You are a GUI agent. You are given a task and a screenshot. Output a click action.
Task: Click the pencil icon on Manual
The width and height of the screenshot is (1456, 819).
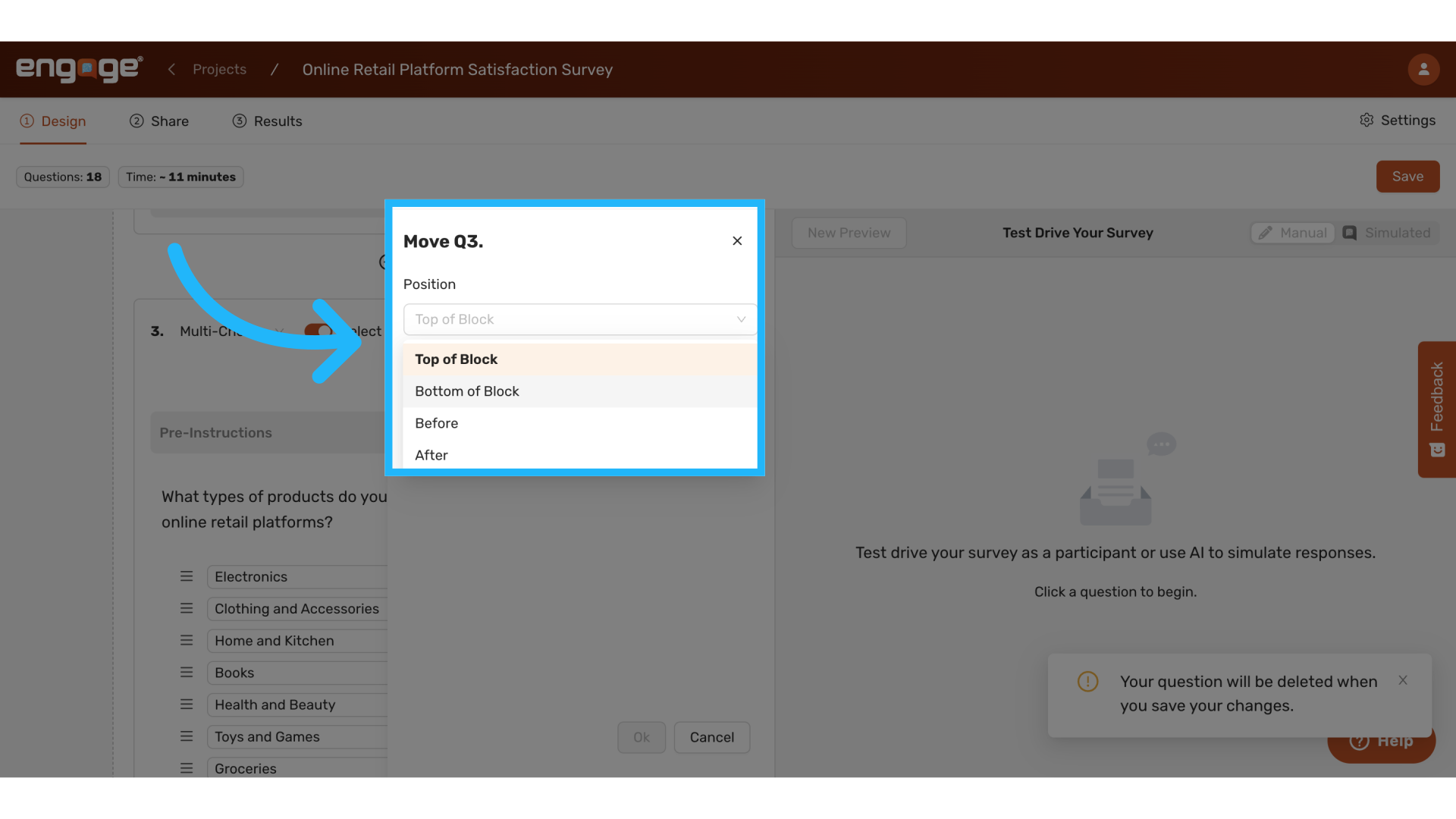[x=1265, y=234]
